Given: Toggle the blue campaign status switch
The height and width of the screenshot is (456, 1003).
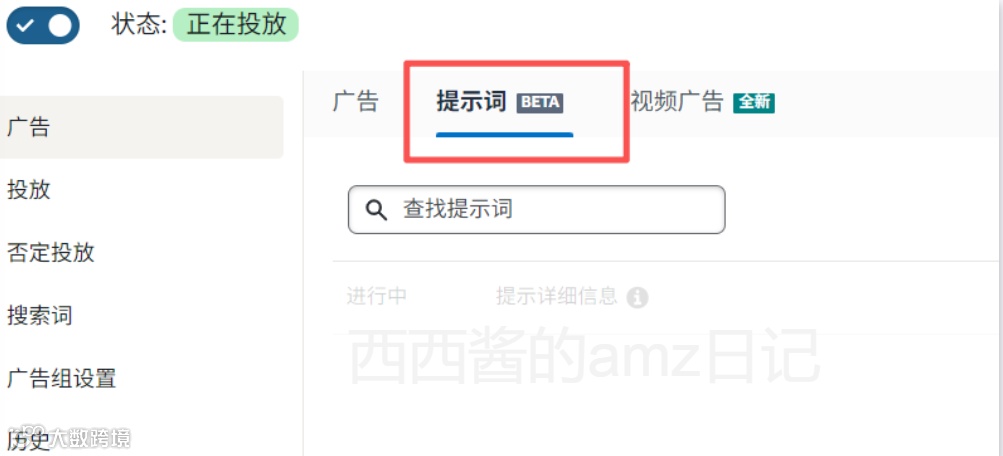Looking at the screenshot, I should [43, 26].
